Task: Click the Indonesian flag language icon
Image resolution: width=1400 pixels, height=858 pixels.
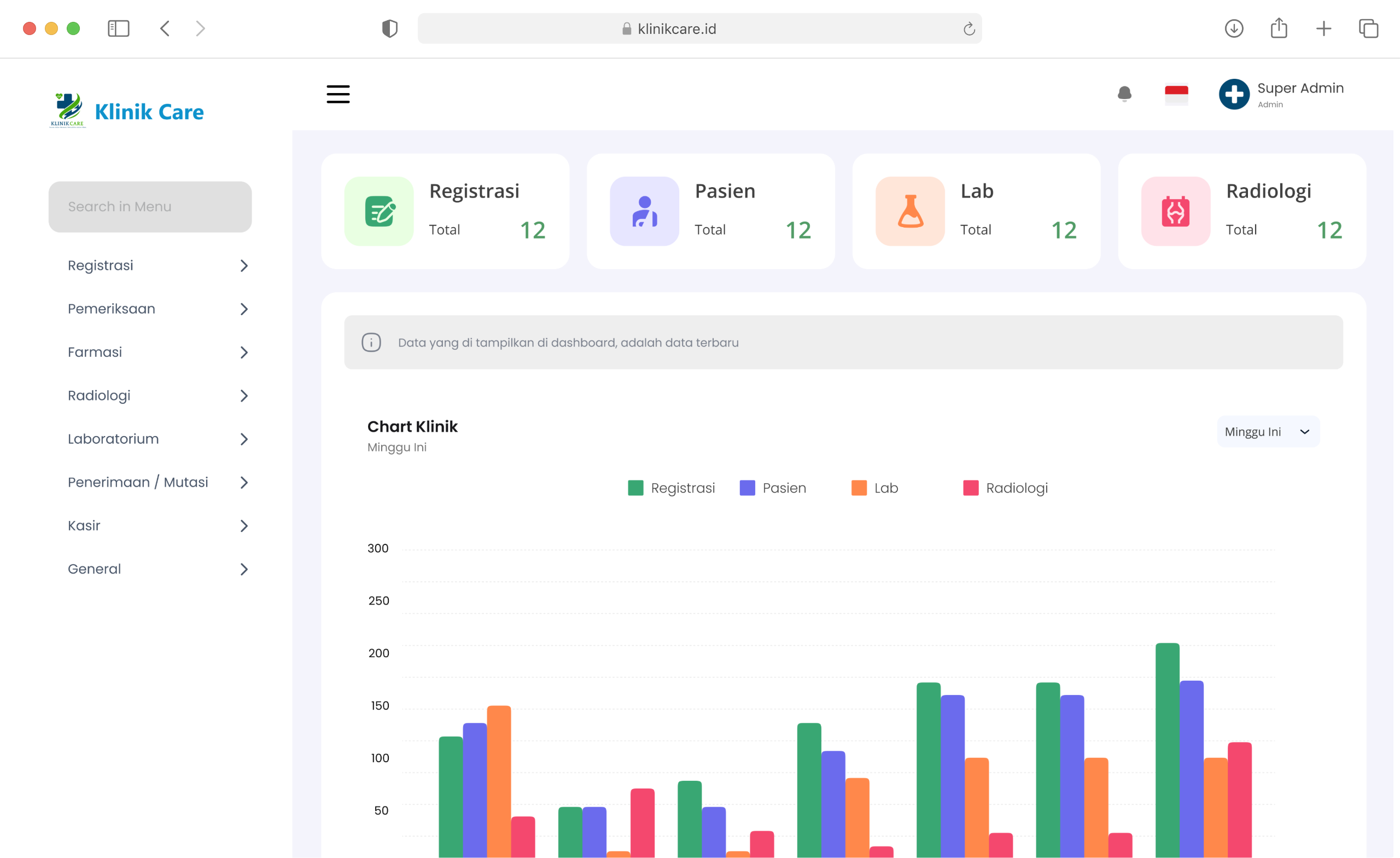Action: tap(1176, 94)
